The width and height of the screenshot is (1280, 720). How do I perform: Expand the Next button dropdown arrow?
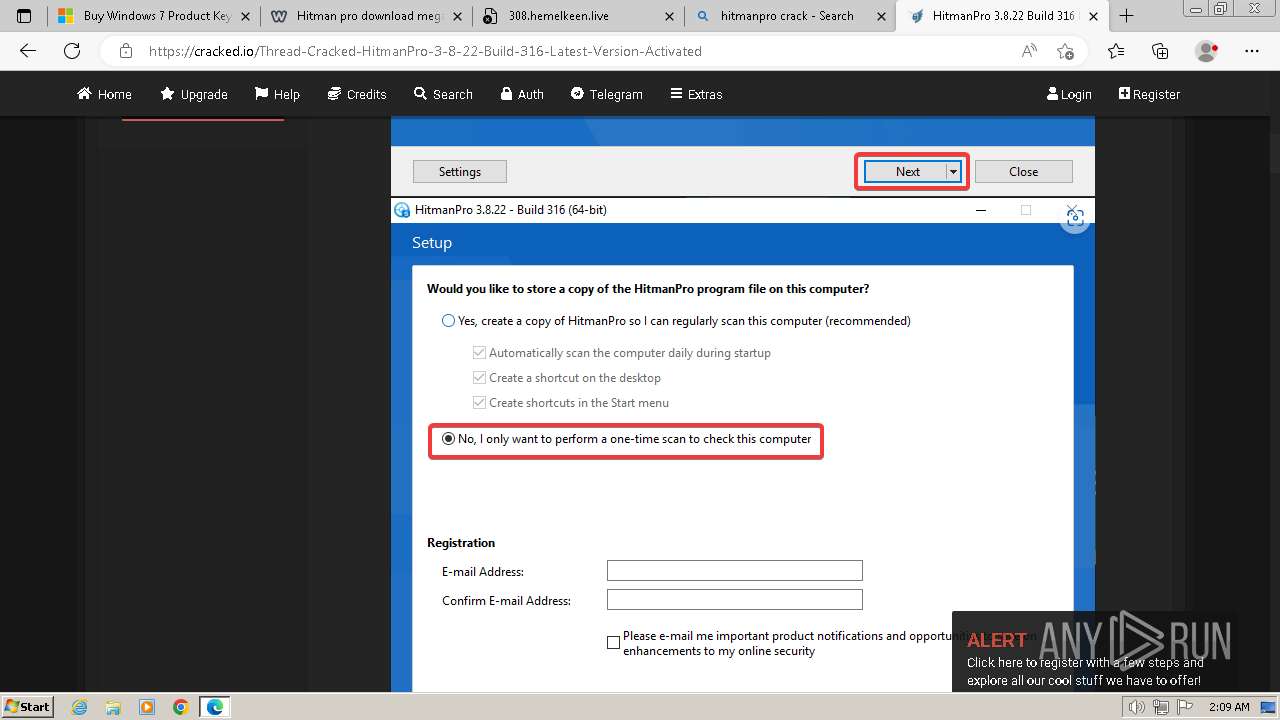954,172
